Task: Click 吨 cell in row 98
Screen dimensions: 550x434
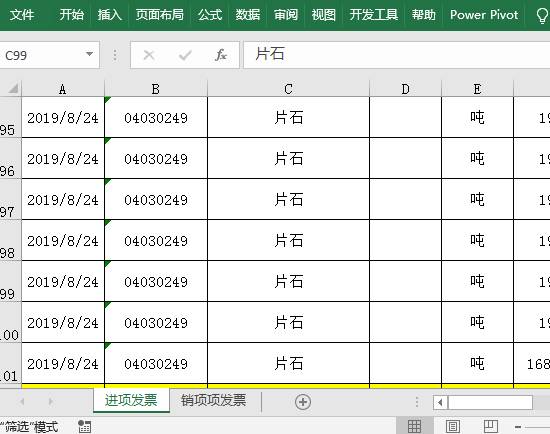Action: (477, 240)
